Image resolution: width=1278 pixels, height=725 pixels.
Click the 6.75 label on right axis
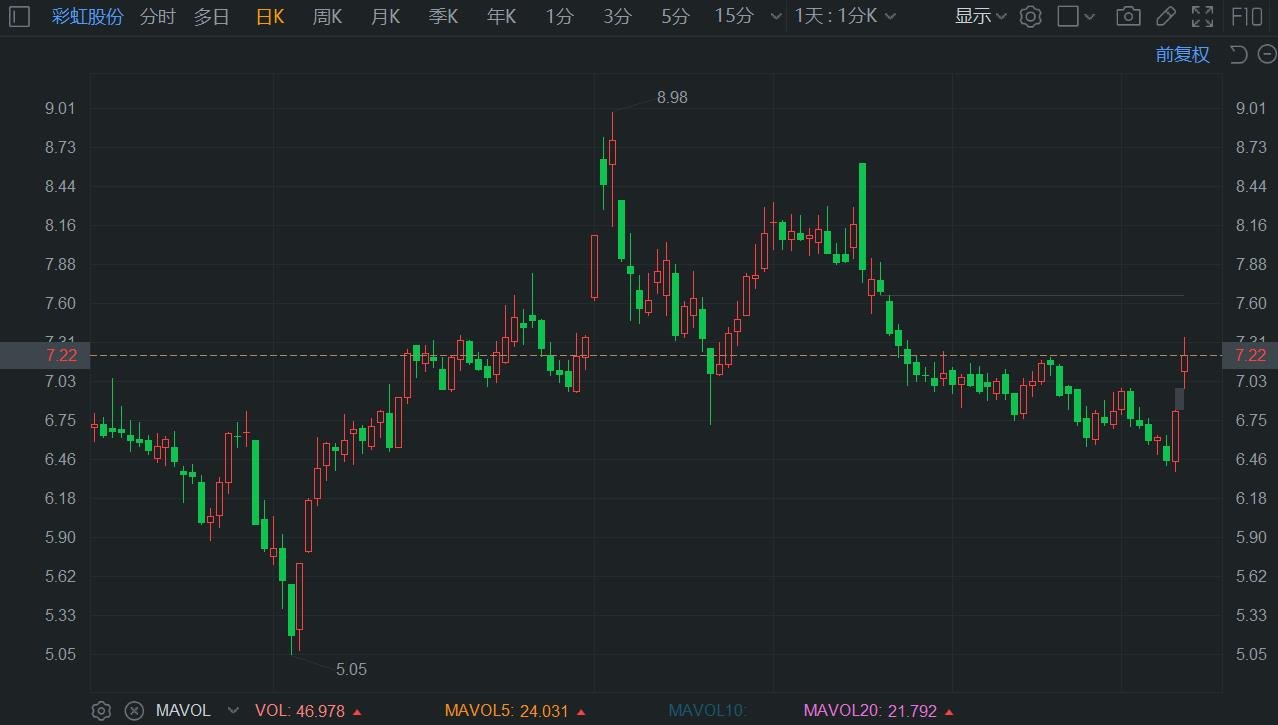point(1251,420)
